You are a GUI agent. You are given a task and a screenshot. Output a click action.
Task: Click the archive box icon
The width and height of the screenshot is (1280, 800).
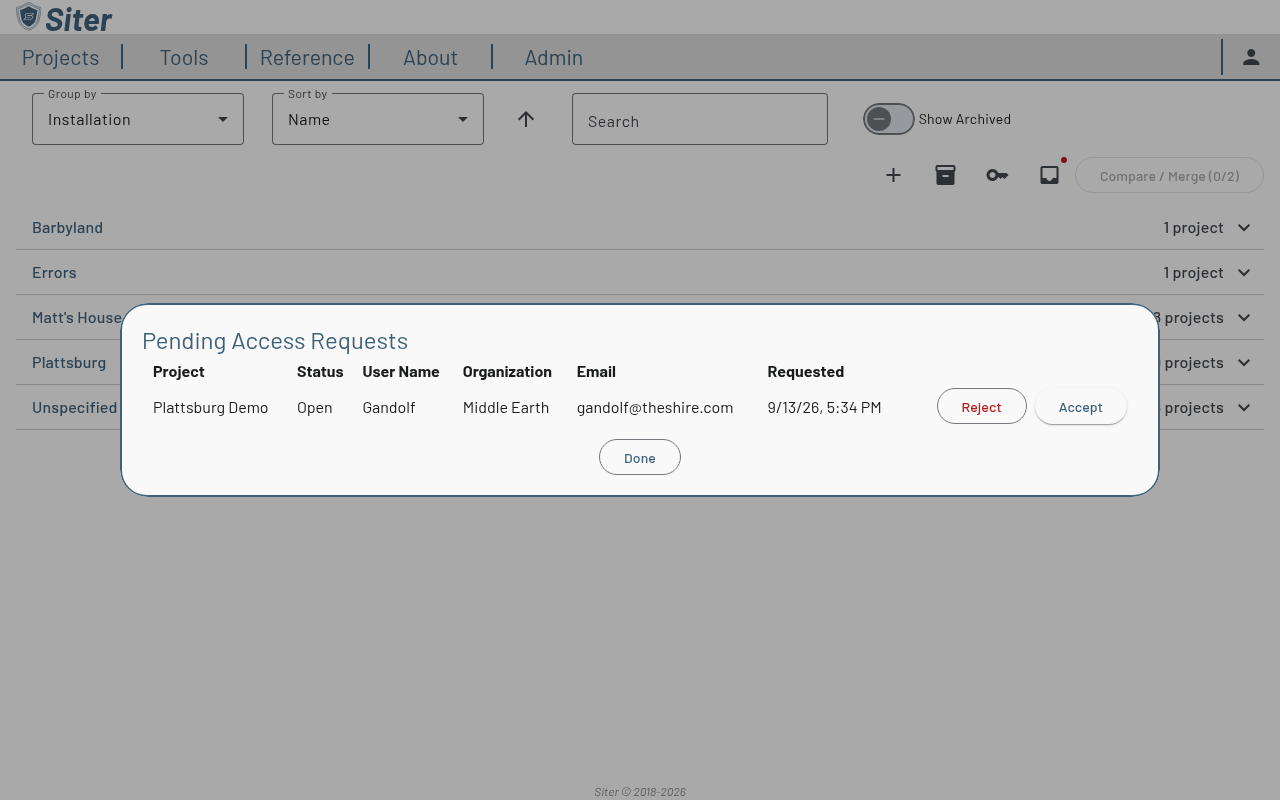tap(945, 175)
